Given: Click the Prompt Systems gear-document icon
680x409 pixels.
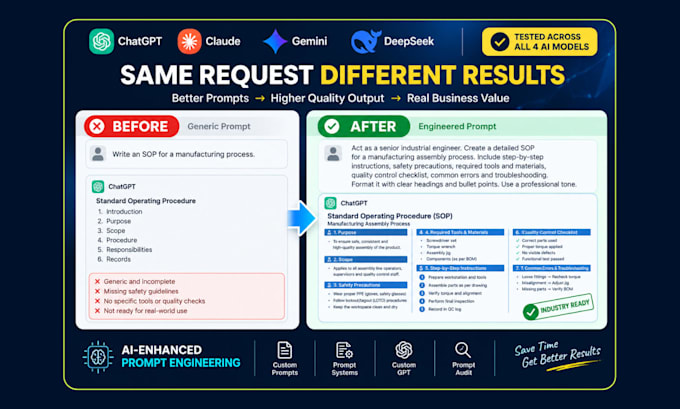Looking at the screenshot, I should [344, 350].
